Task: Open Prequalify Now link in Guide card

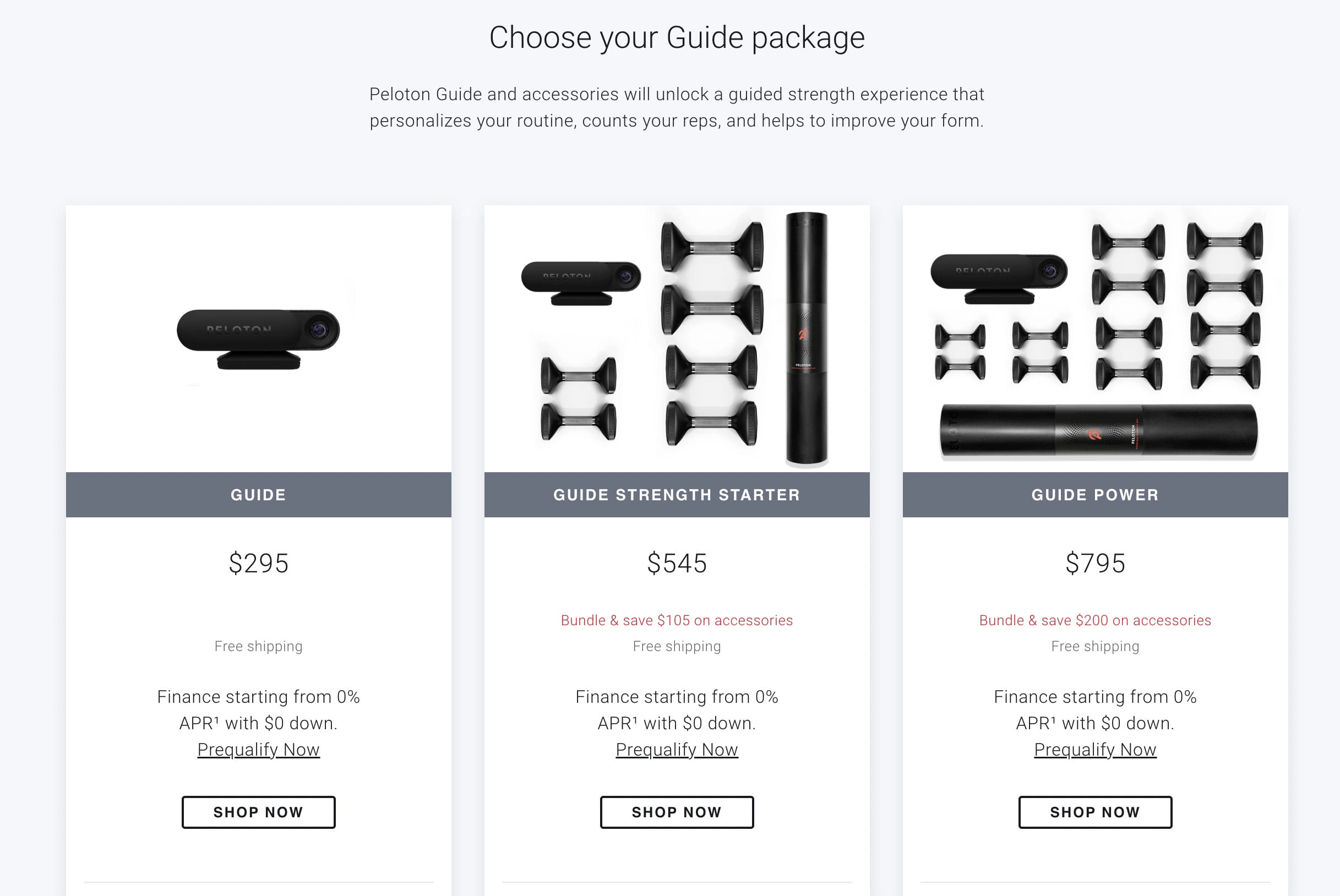Action: coord(258,749)
